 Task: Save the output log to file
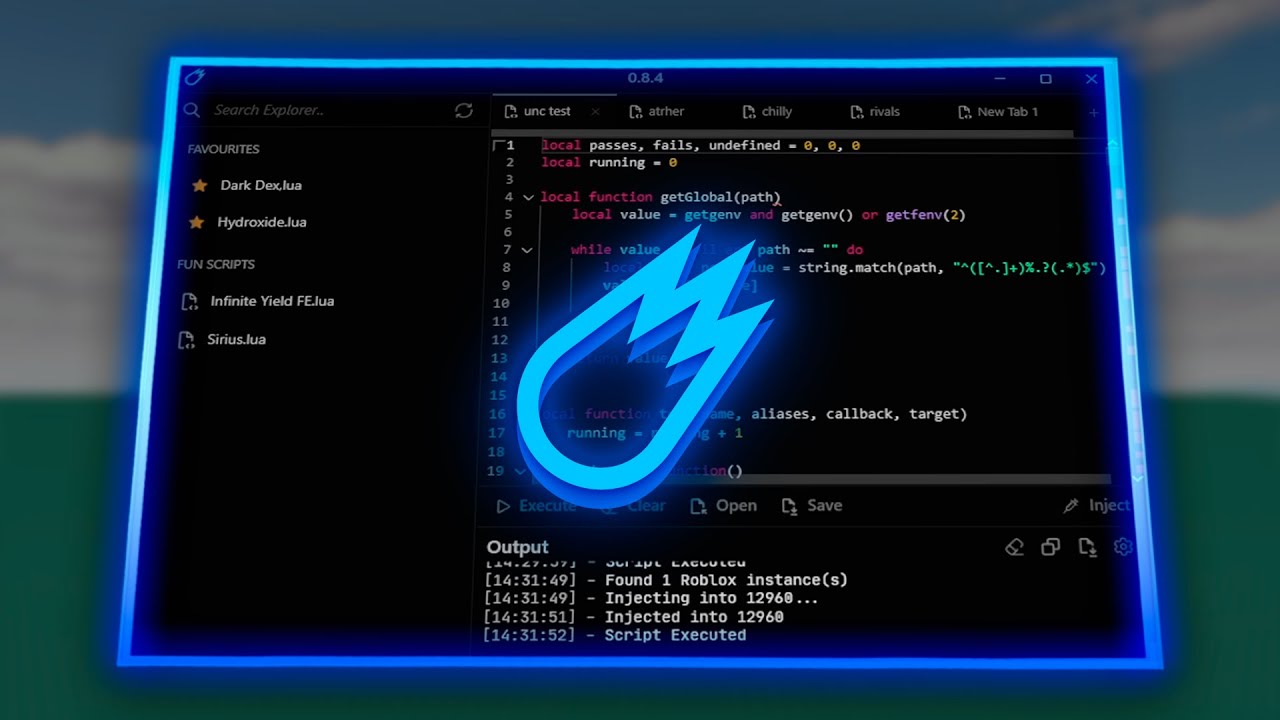tap(1087, 547)
